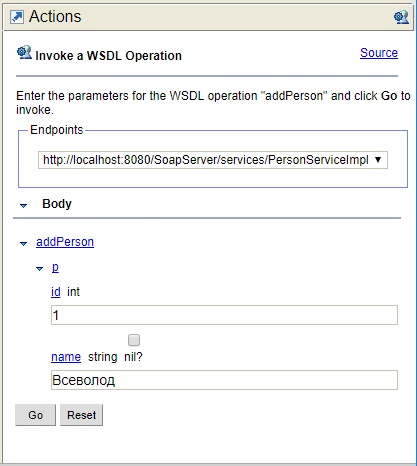Focus the id int input field
The image size is (417, 466).
tap(224, 315)
